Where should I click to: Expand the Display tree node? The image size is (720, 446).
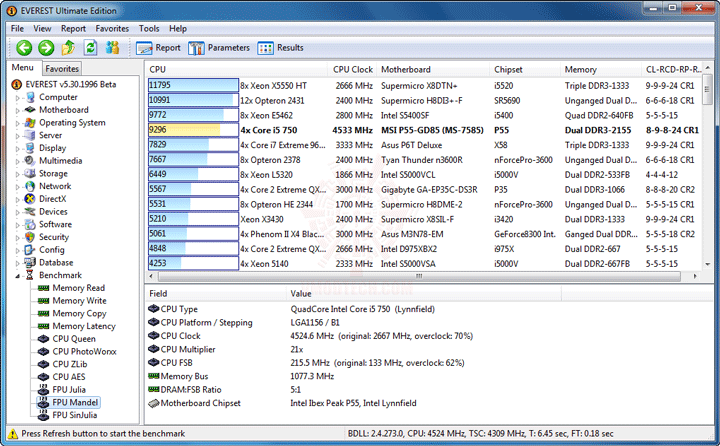pyautogui.click(x=17, y=149)
